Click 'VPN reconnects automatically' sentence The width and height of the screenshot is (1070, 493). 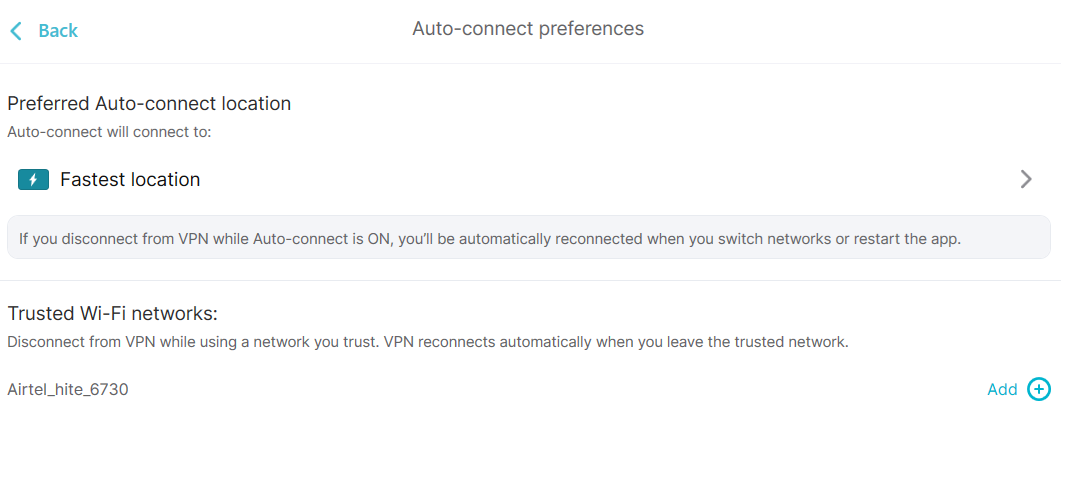tap(616, 342)
